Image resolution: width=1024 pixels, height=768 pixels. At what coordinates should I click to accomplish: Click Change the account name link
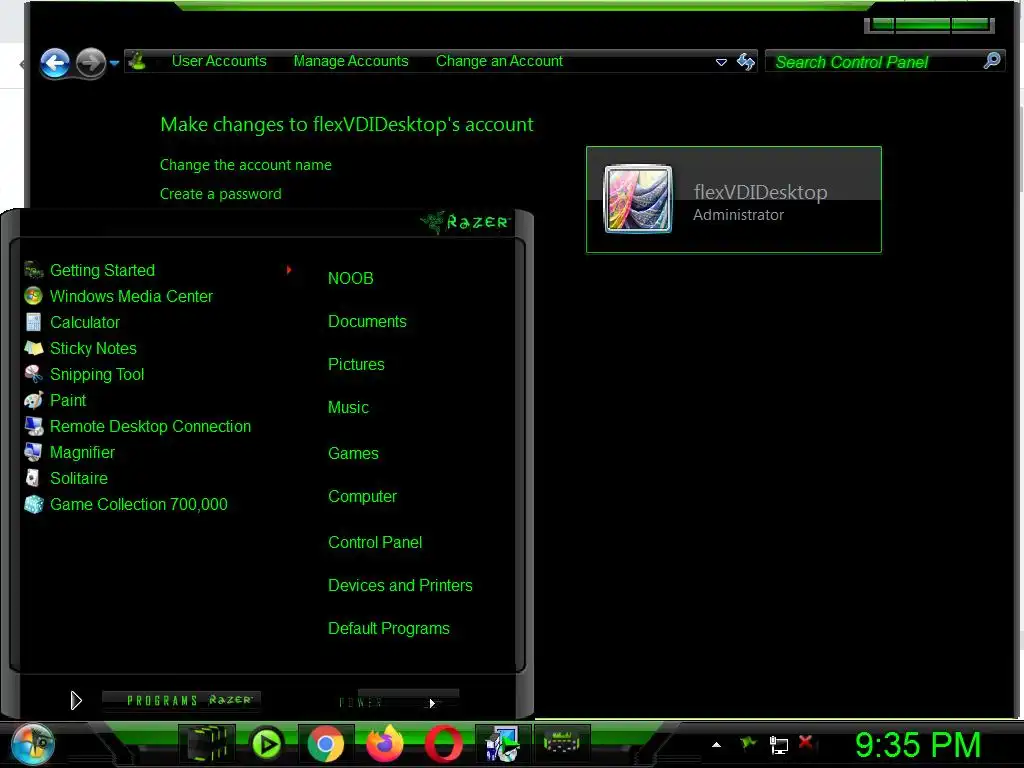(246, 165)
